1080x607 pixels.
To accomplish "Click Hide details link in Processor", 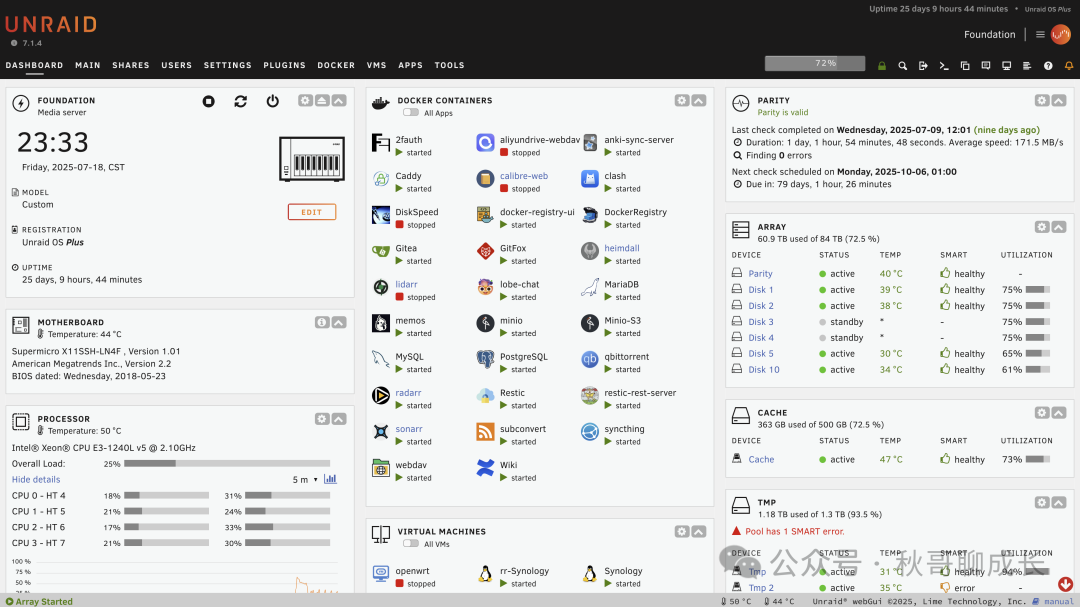I will (x=36, y=480).
